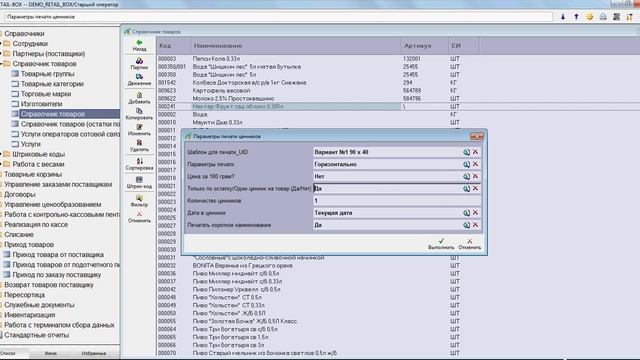Open Приход по заказу поставщику
Screen dimensions: 640x360
tap(57, 275)
